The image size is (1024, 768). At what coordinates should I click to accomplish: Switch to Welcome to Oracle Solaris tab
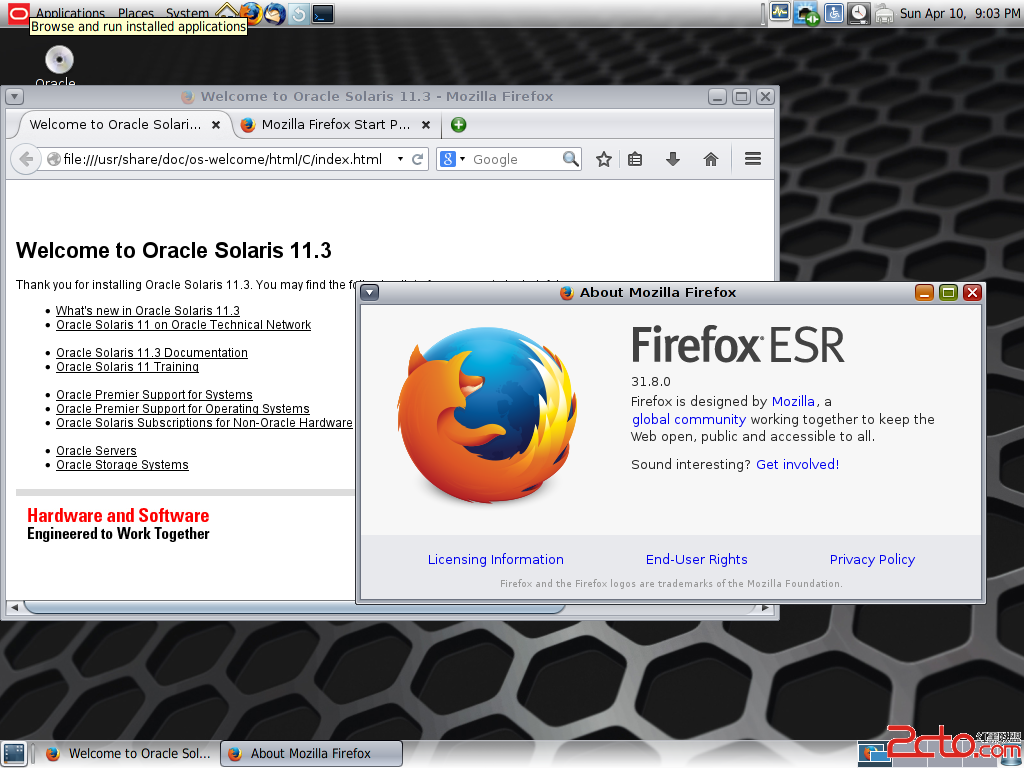tap(115, 124)
